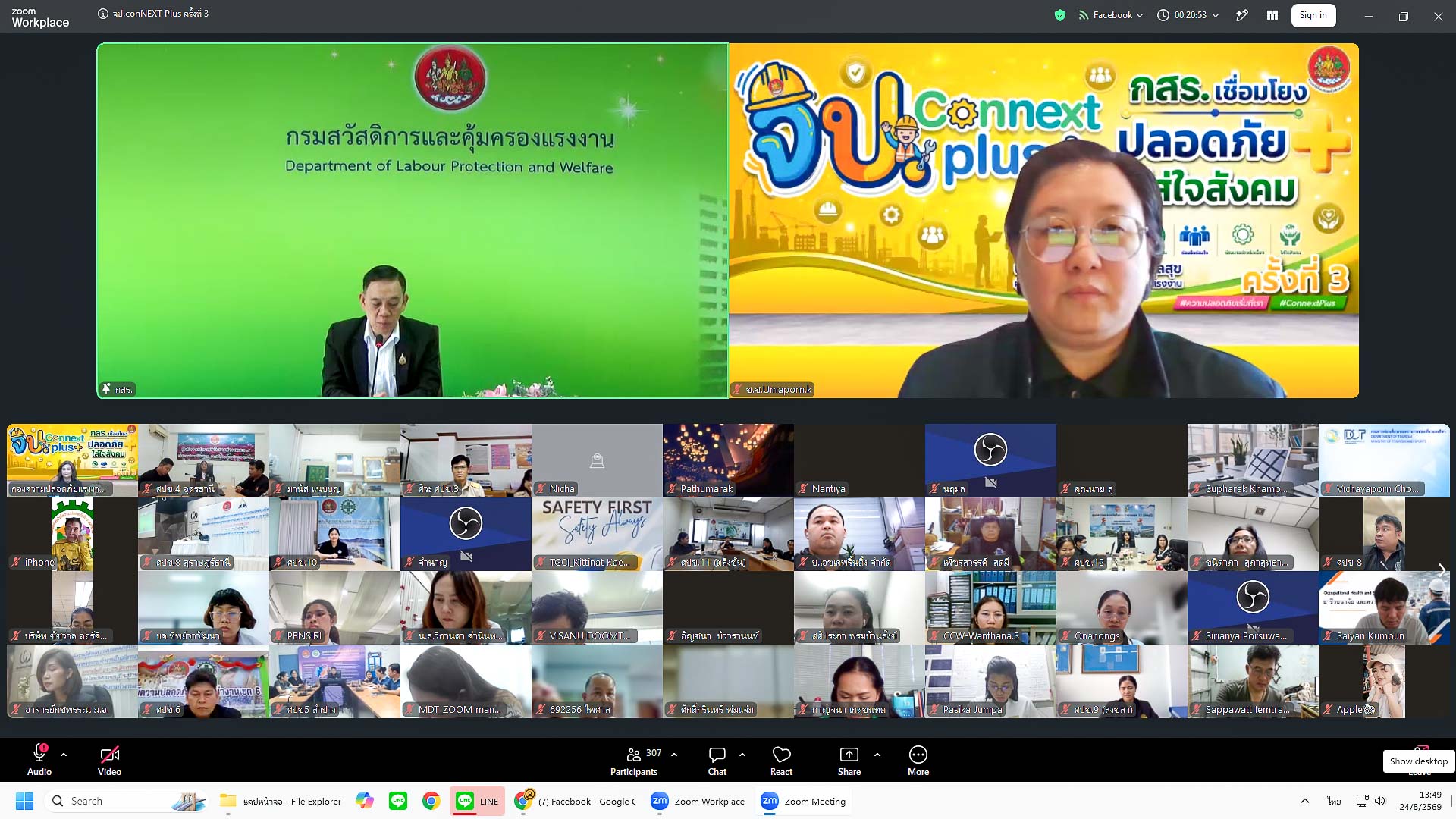Click the network and volume tray icons
Image resolution: width=1456 pixels, height=819 pixels.
[x=1370, y=801]
